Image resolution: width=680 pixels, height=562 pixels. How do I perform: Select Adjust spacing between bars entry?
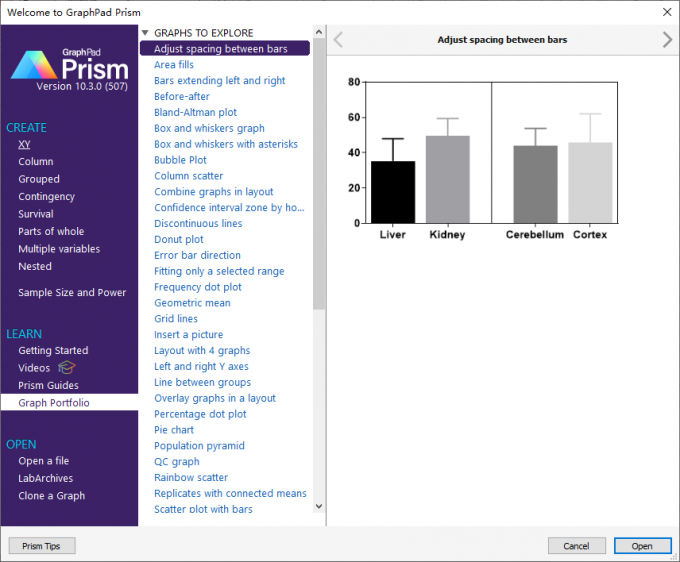[225, 49]
